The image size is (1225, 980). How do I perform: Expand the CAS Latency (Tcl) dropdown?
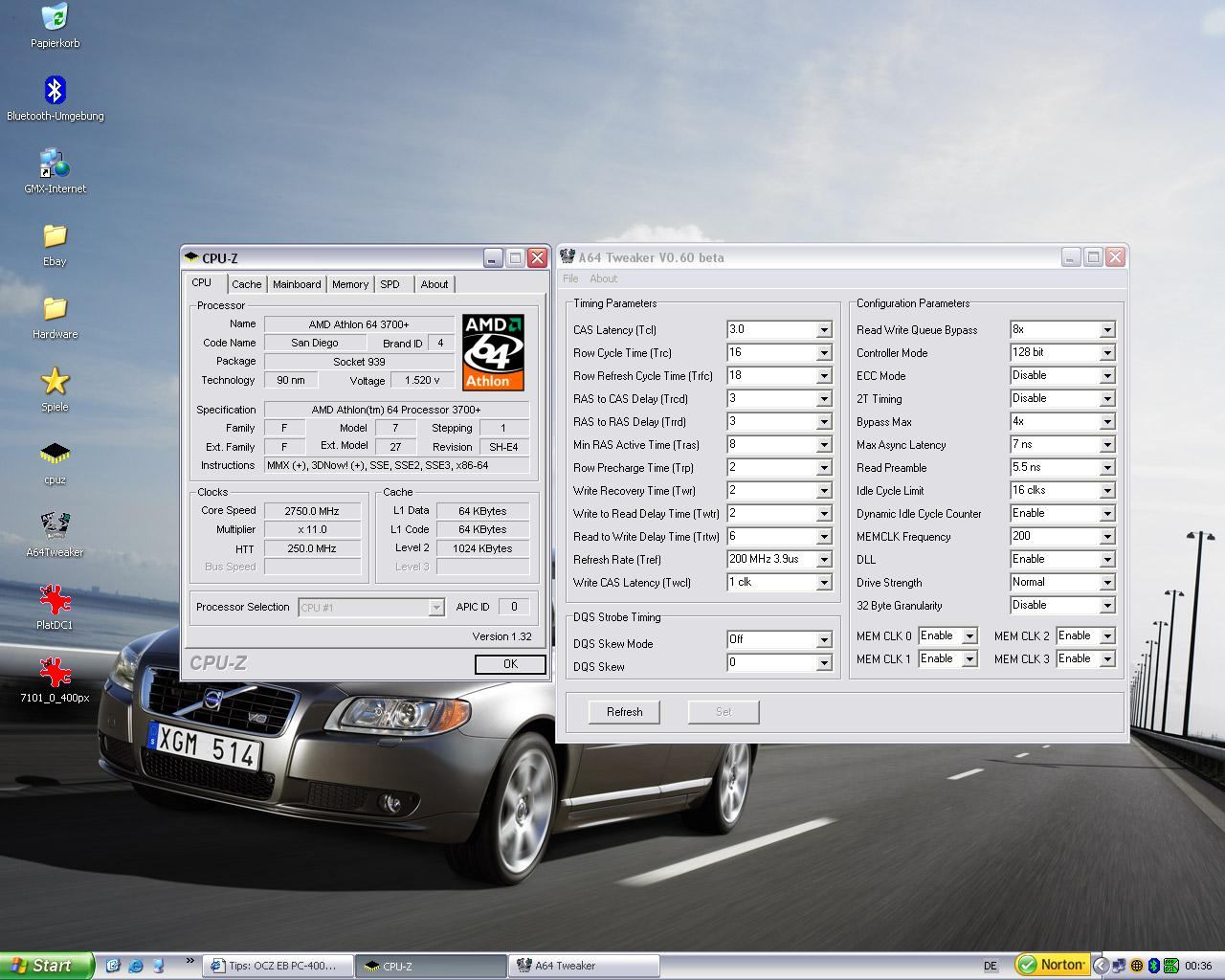(x=823, y=330)
